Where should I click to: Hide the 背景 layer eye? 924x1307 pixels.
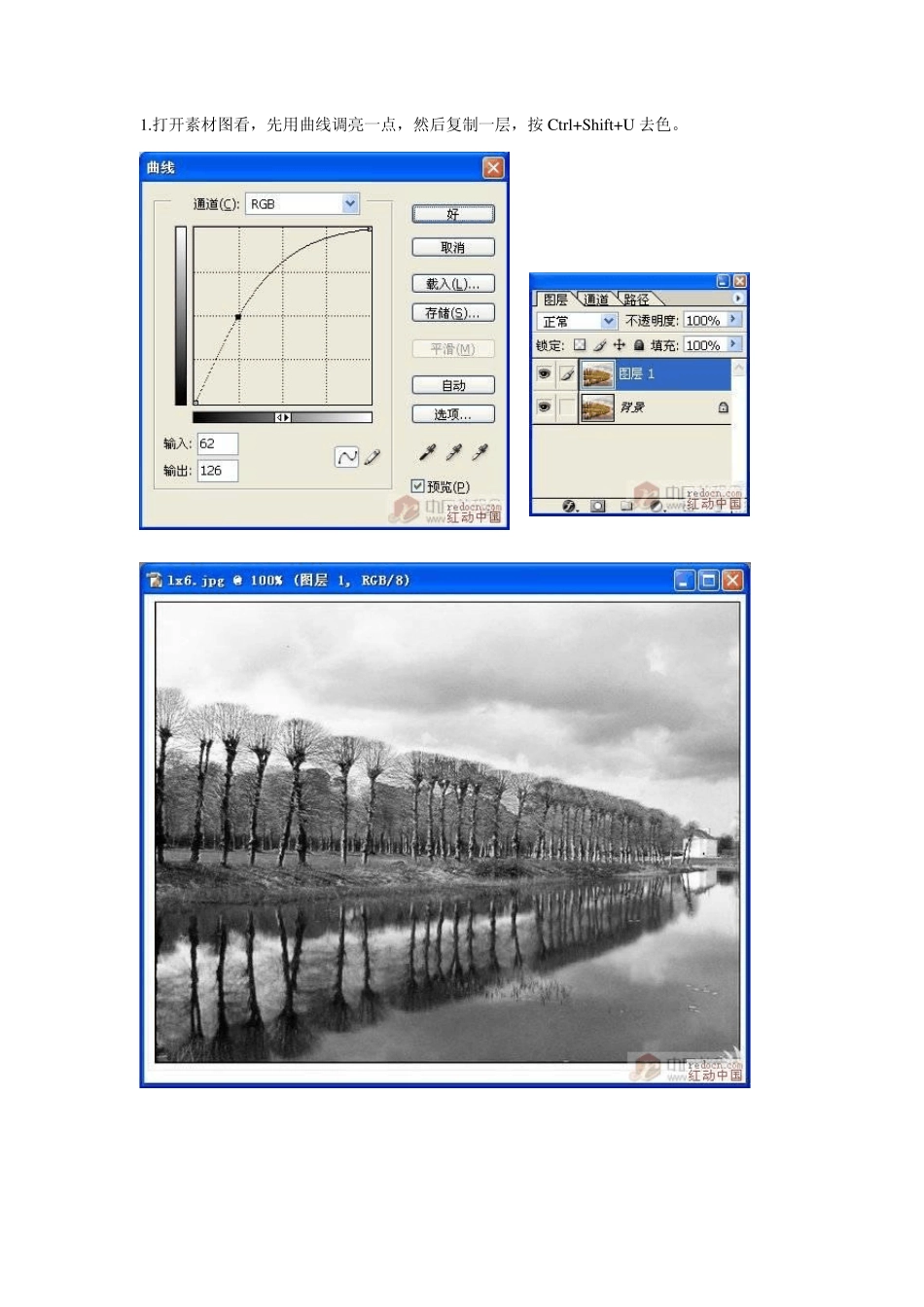[x=545, y=407]
